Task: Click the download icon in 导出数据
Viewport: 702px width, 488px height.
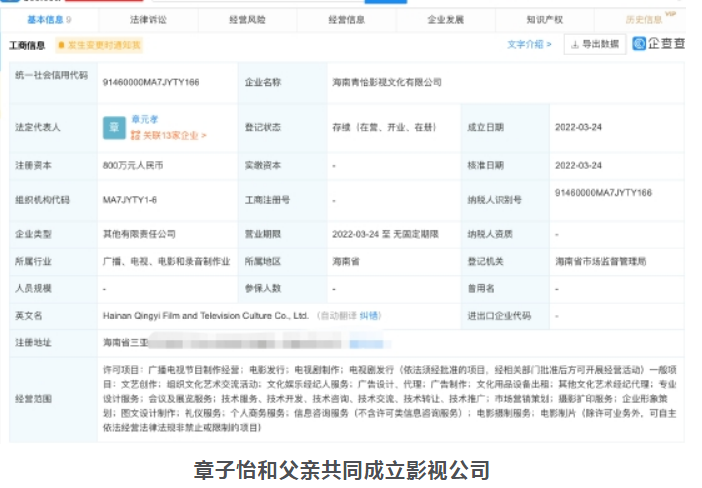Action: [574, 44]
